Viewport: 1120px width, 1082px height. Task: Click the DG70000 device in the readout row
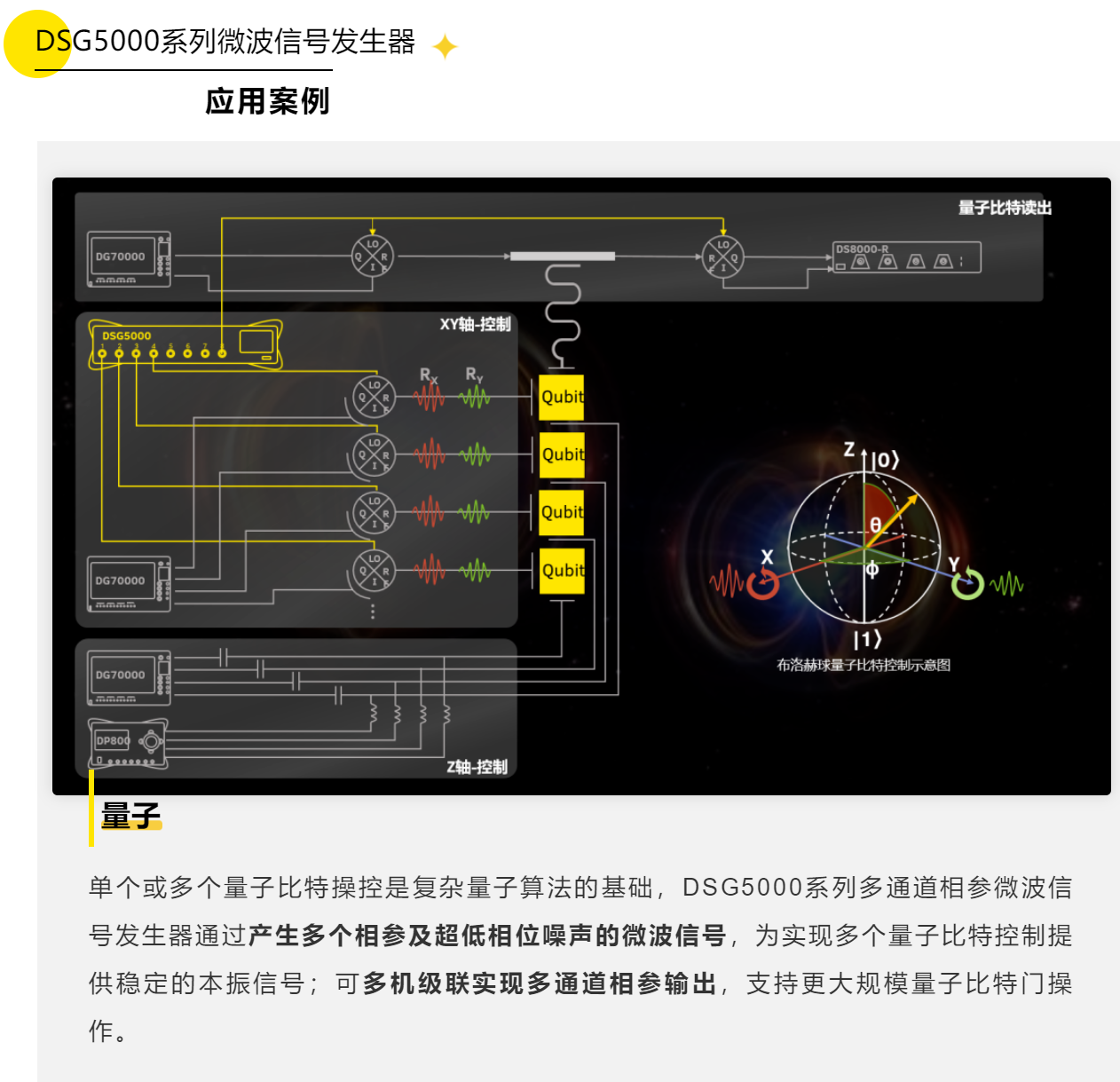[130, 258]
